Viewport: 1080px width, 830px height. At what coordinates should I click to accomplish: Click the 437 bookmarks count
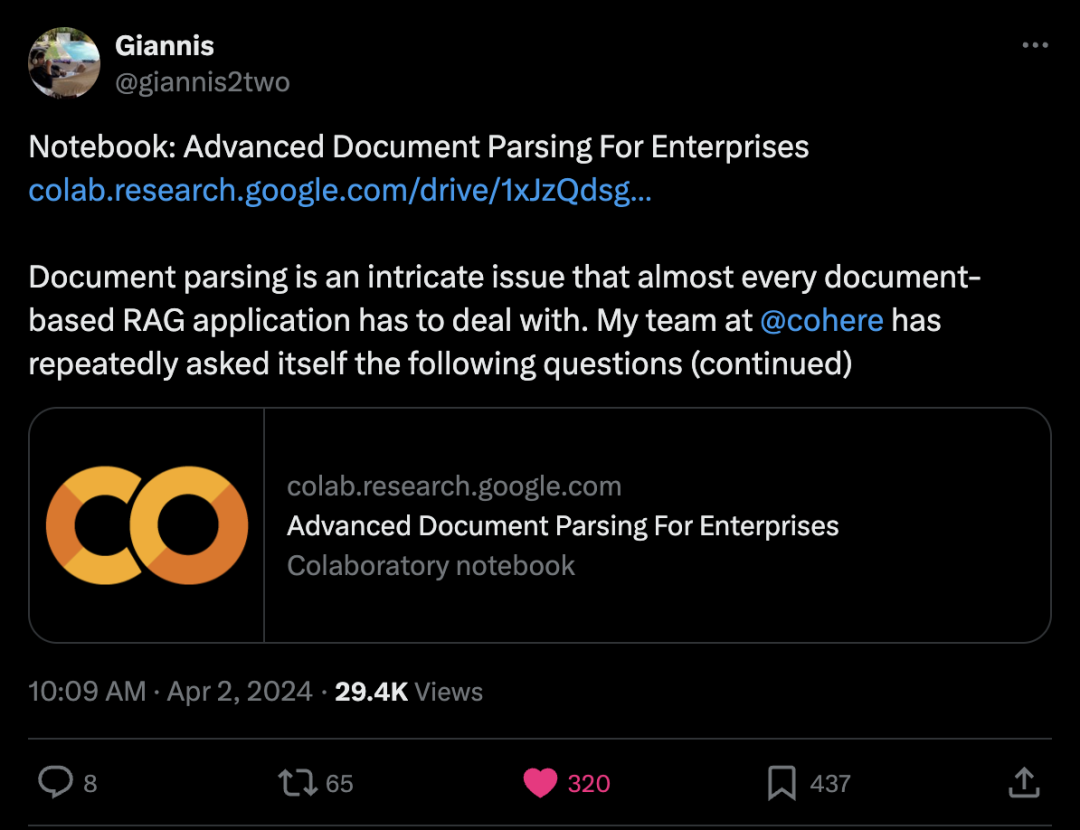point(831,784)
